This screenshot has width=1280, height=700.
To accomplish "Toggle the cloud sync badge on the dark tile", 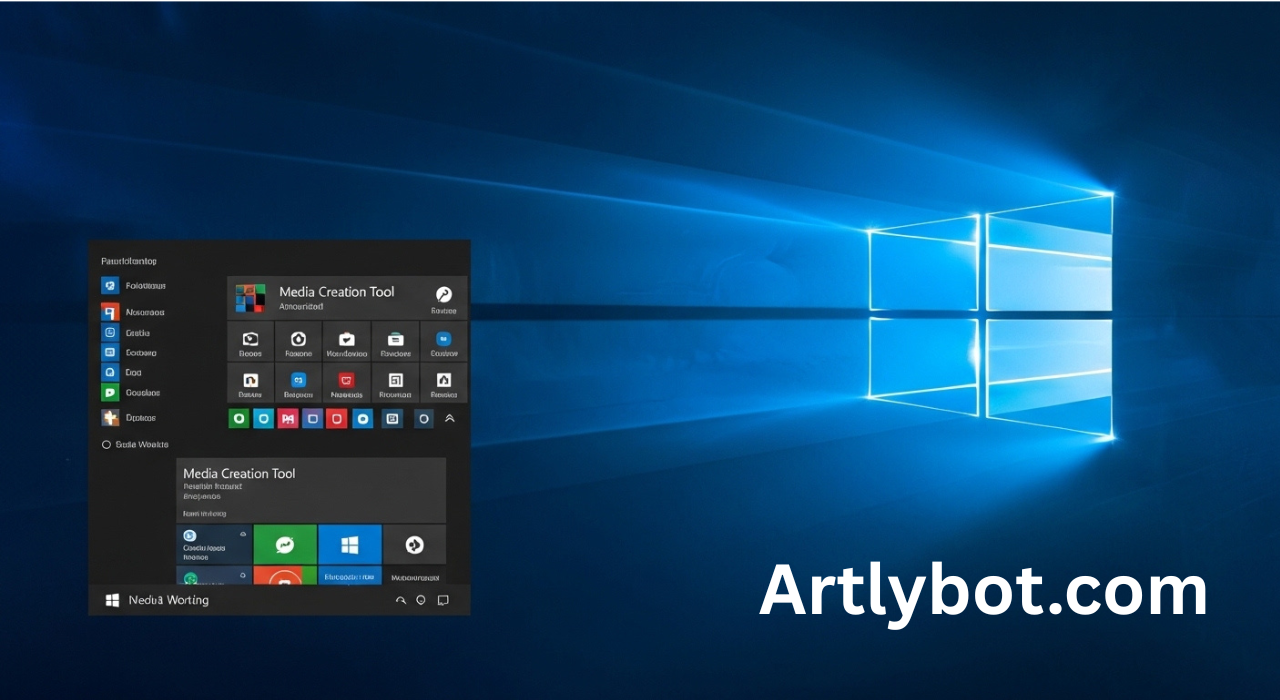I will 243,534.
